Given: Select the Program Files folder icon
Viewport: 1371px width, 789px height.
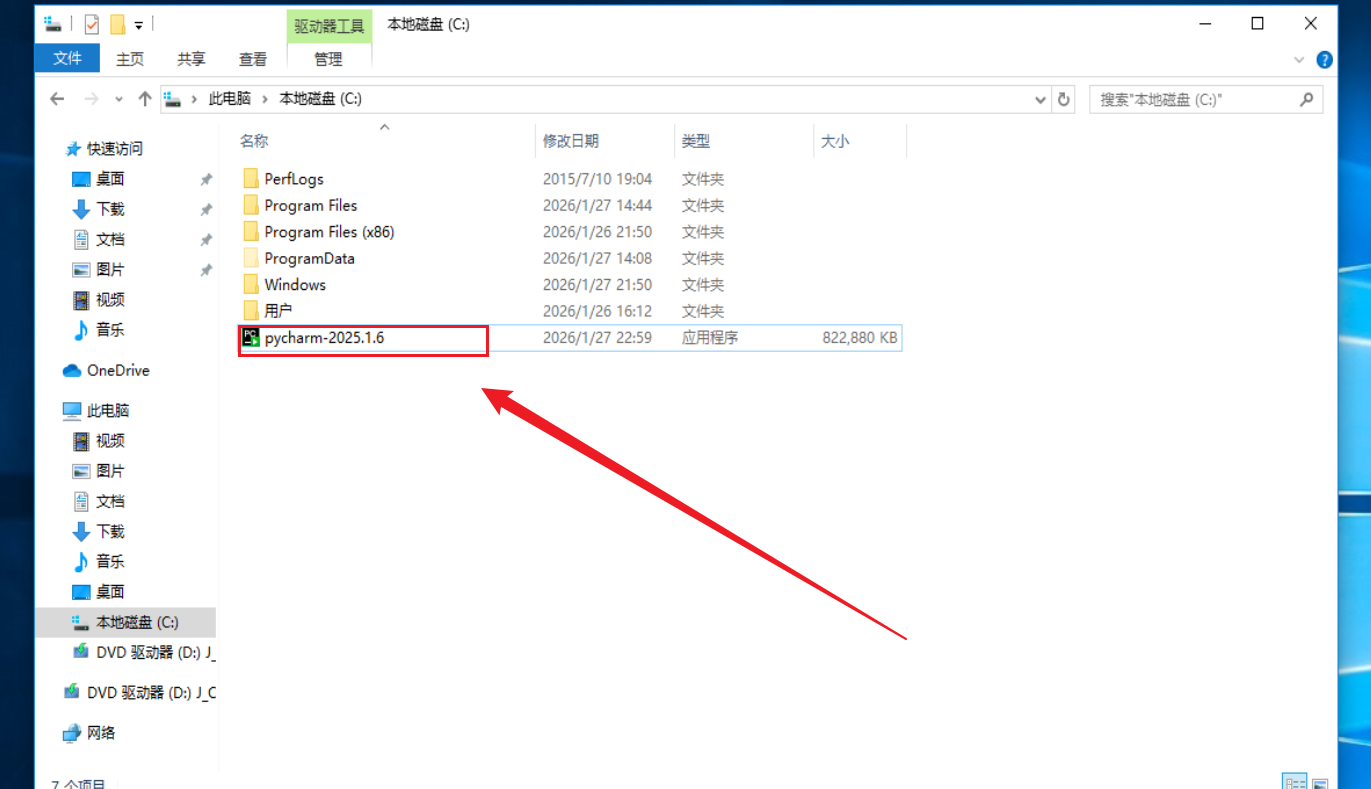Looking at the screenshot, I should (251, 205).
